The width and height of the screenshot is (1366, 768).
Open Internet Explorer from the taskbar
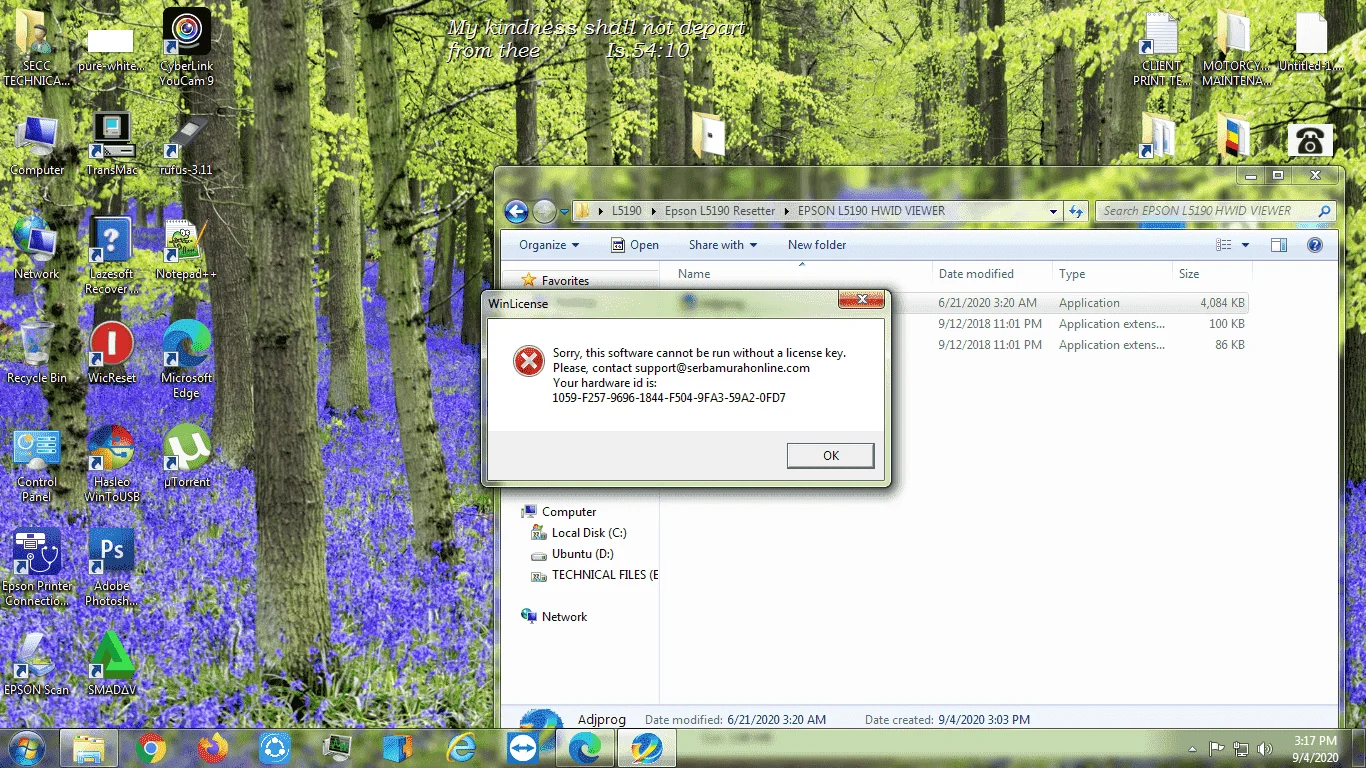(x=461, y=748)
